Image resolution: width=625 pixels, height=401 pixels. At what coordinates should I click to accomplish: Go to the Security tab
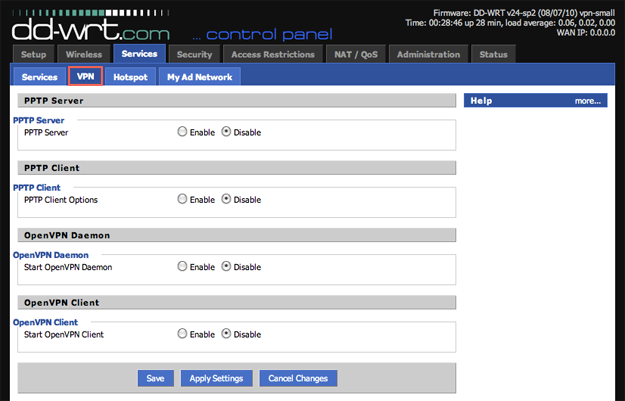195,54
